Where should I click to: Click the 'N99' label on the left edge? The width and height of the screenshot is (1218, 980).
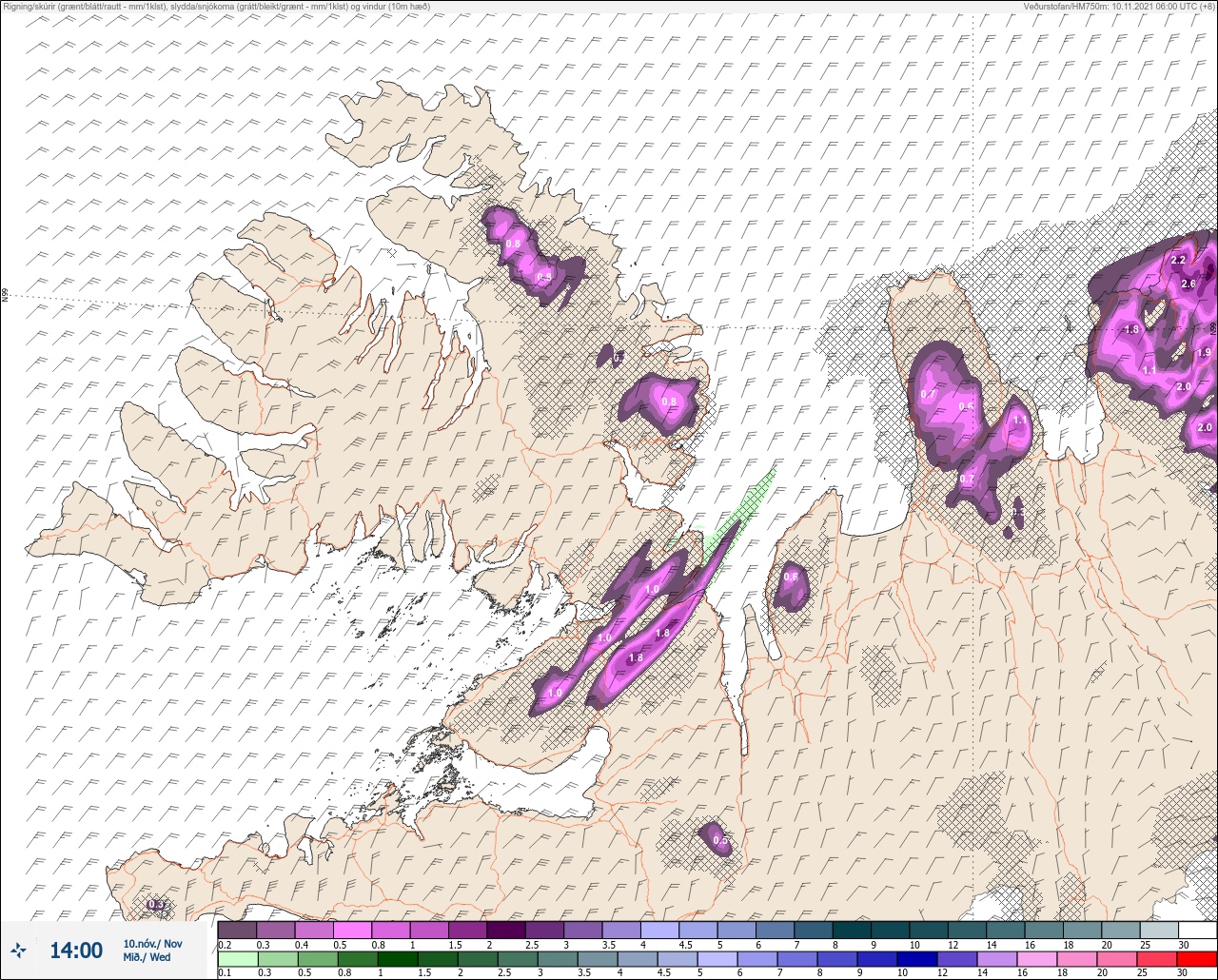(5, 296)
